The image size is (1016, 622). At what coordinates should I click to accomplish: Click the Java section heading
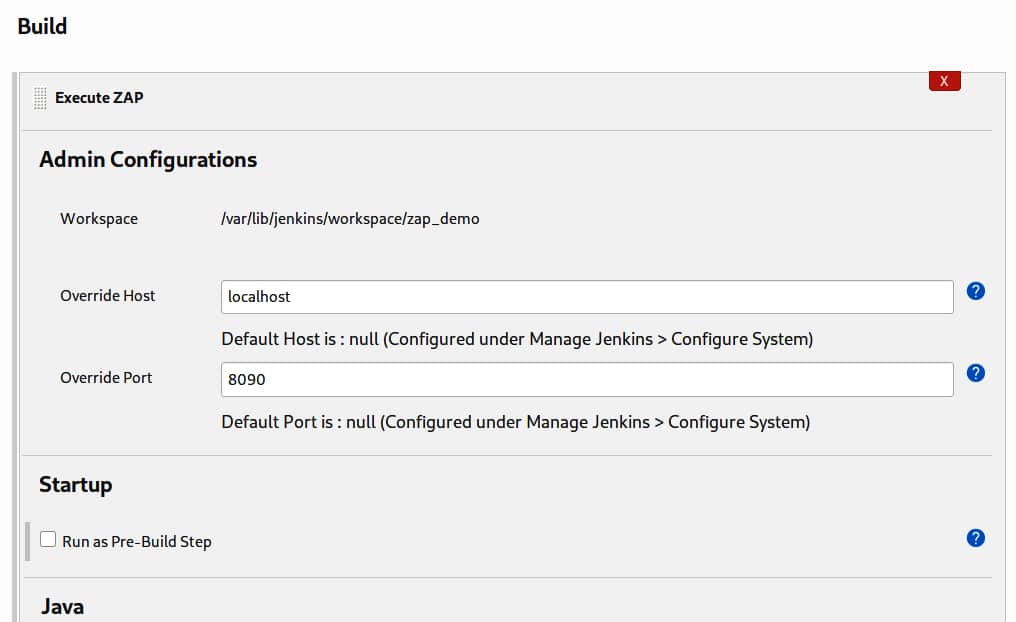tap(62, 606)
